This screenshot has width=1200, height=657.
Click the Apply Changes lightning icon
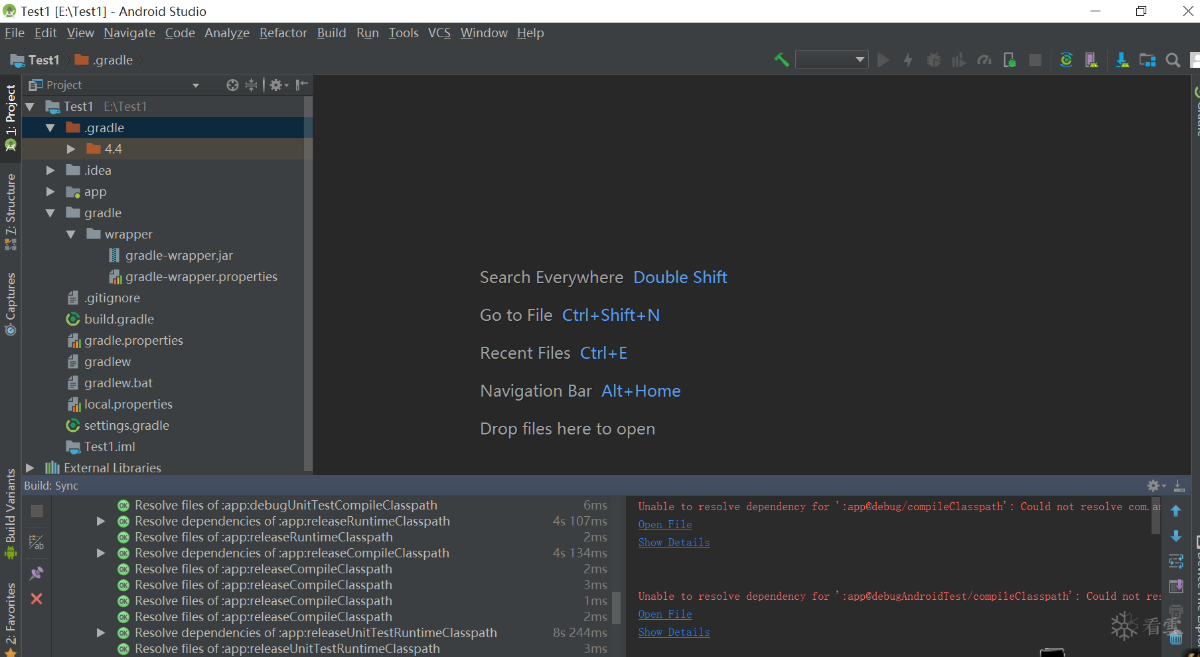point(908,60)
